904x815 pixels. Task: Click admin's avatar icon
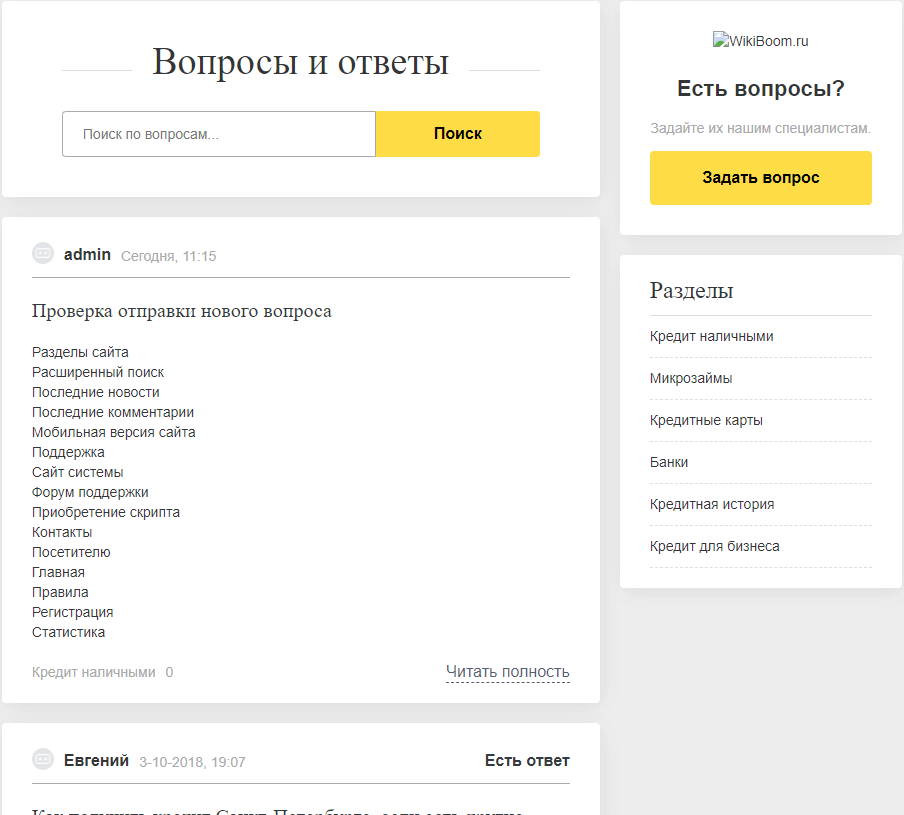(x=43, y=254)
